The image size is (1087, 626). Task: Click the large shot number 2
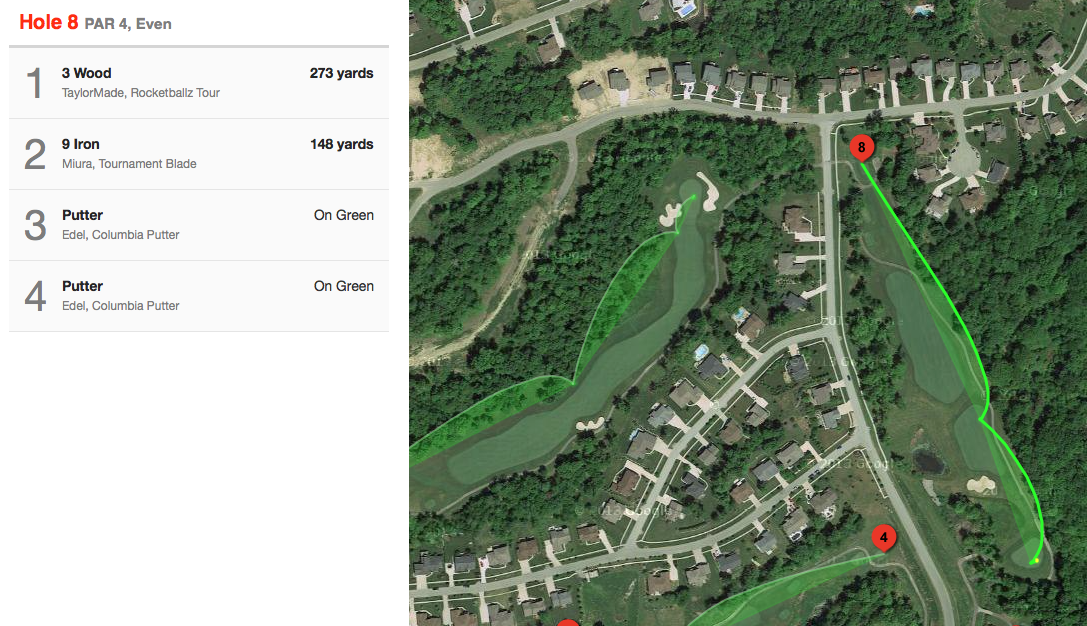[x=35, y=155]
